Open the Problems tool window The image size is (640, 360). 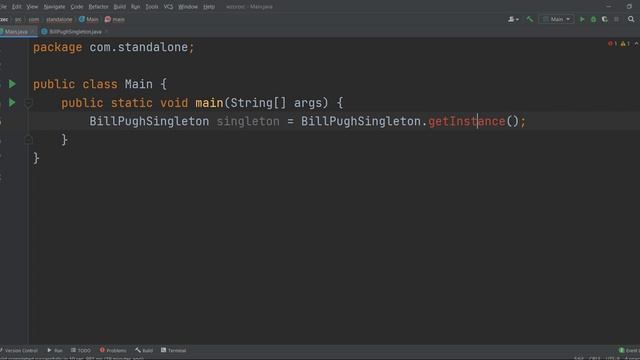pos(113,350)
